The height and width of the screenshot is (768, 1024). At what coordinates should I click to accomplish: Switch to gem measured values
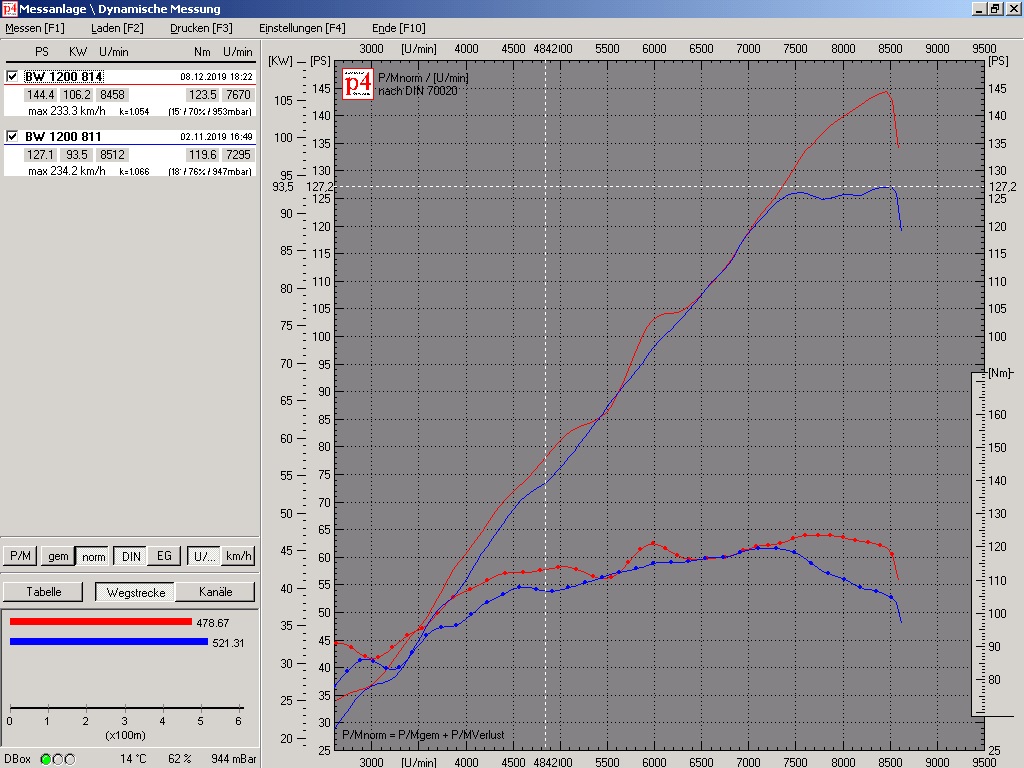click(x=59, y=556)
